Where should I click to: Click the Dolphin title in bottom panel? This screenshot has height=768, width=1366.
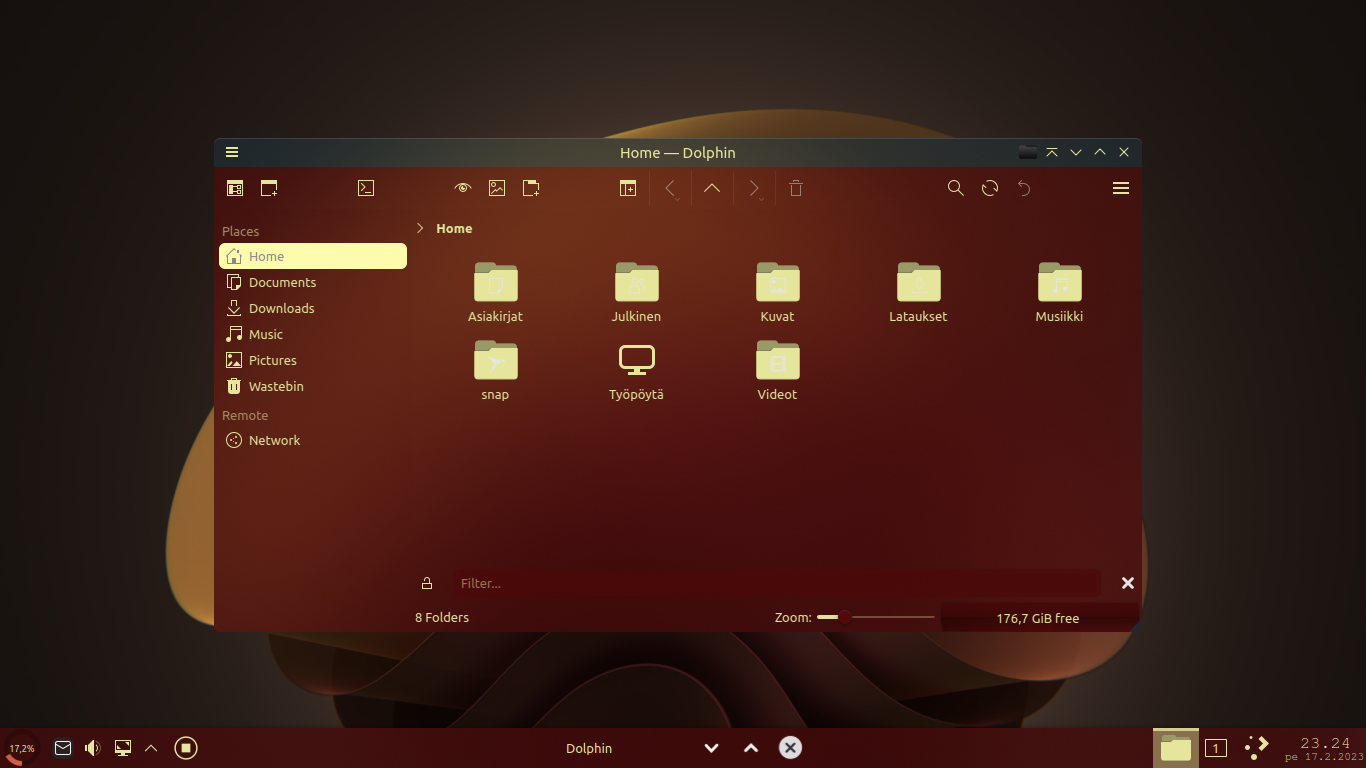pos(589,748)
